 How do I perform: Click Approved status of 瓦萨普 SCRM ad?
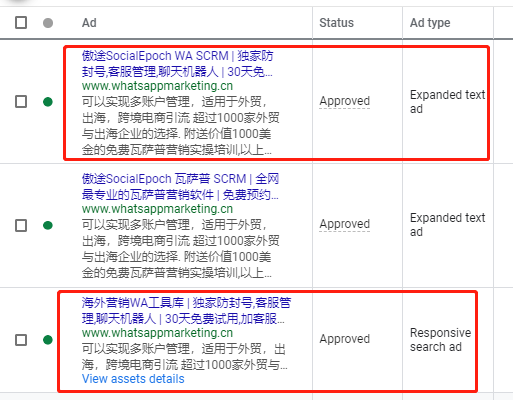click(x=345, y=224)
